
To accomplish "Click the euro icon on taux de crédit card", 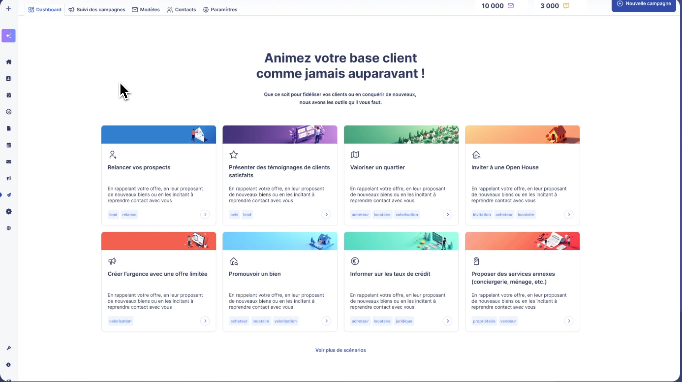I will [x=355, y=261].
